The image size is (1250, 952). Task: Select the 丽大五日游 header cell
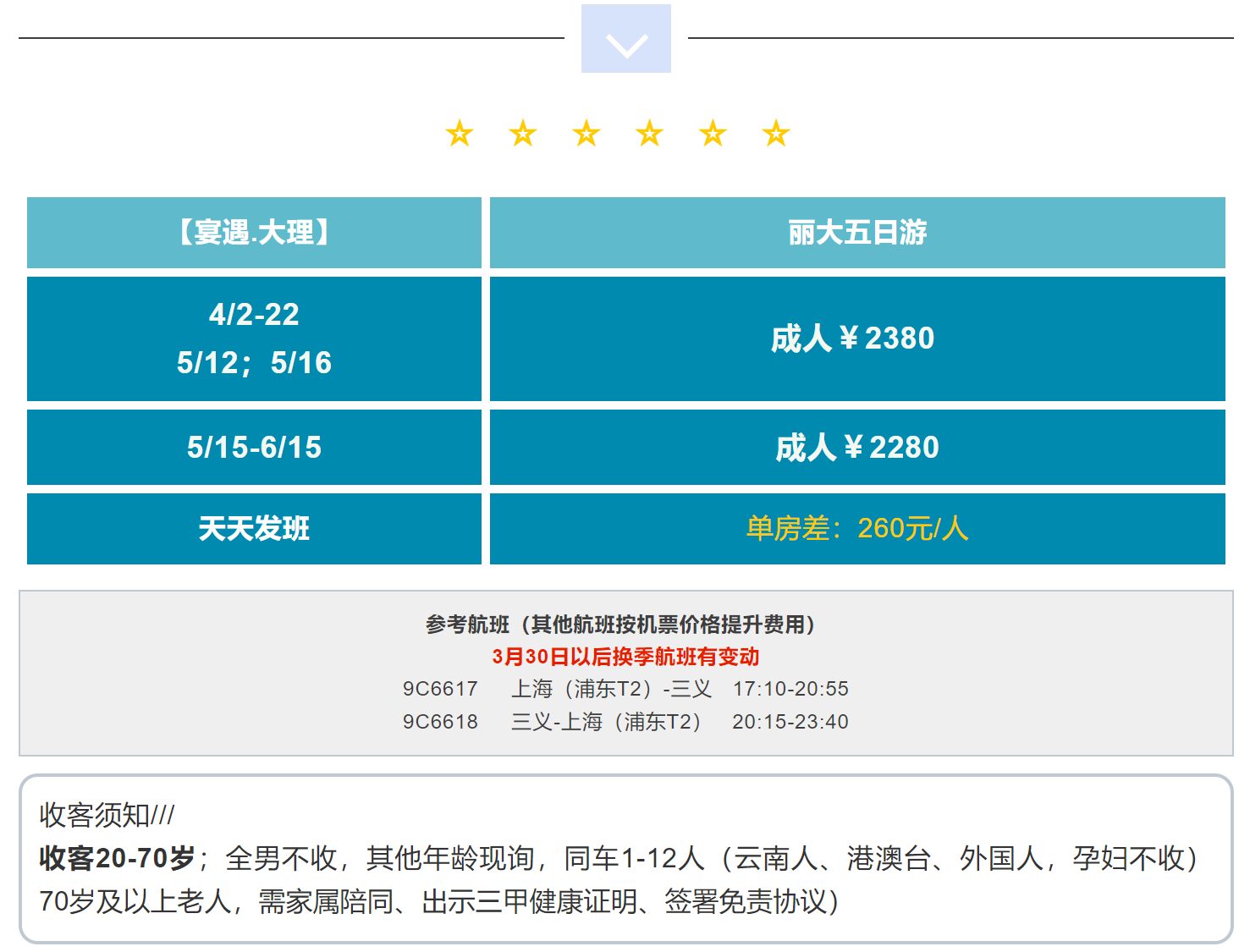[x=857, y=233]
